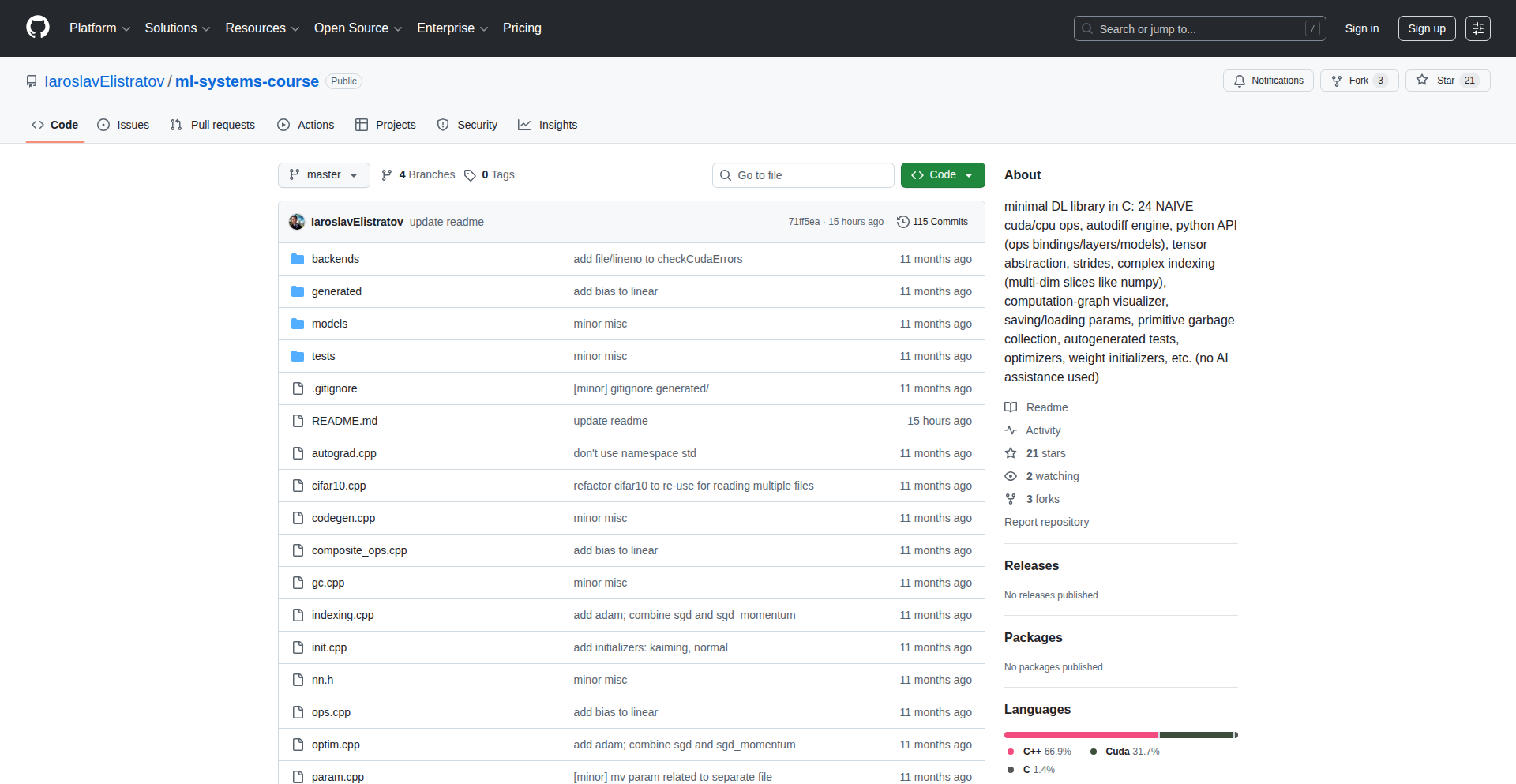
Task: Fork this repository
Action: pos(1358,81)
